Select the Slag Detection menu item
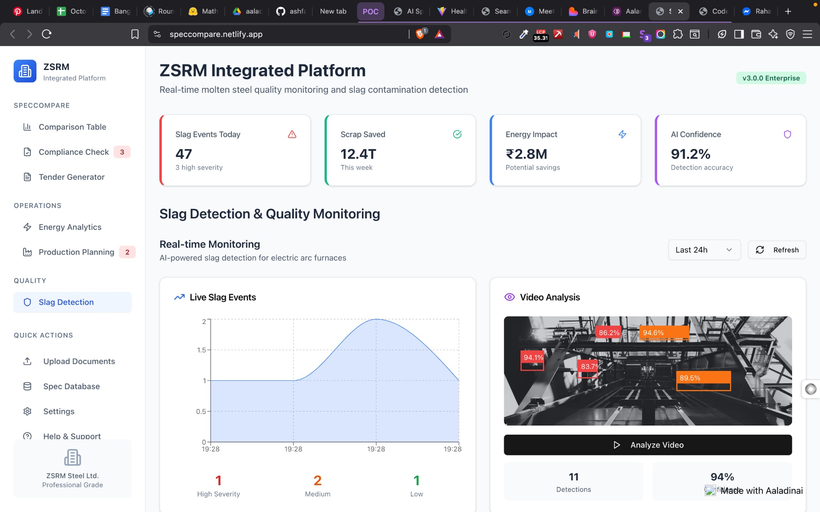The width and height of the screenshot is (820, 512). [x=72, y=302]
